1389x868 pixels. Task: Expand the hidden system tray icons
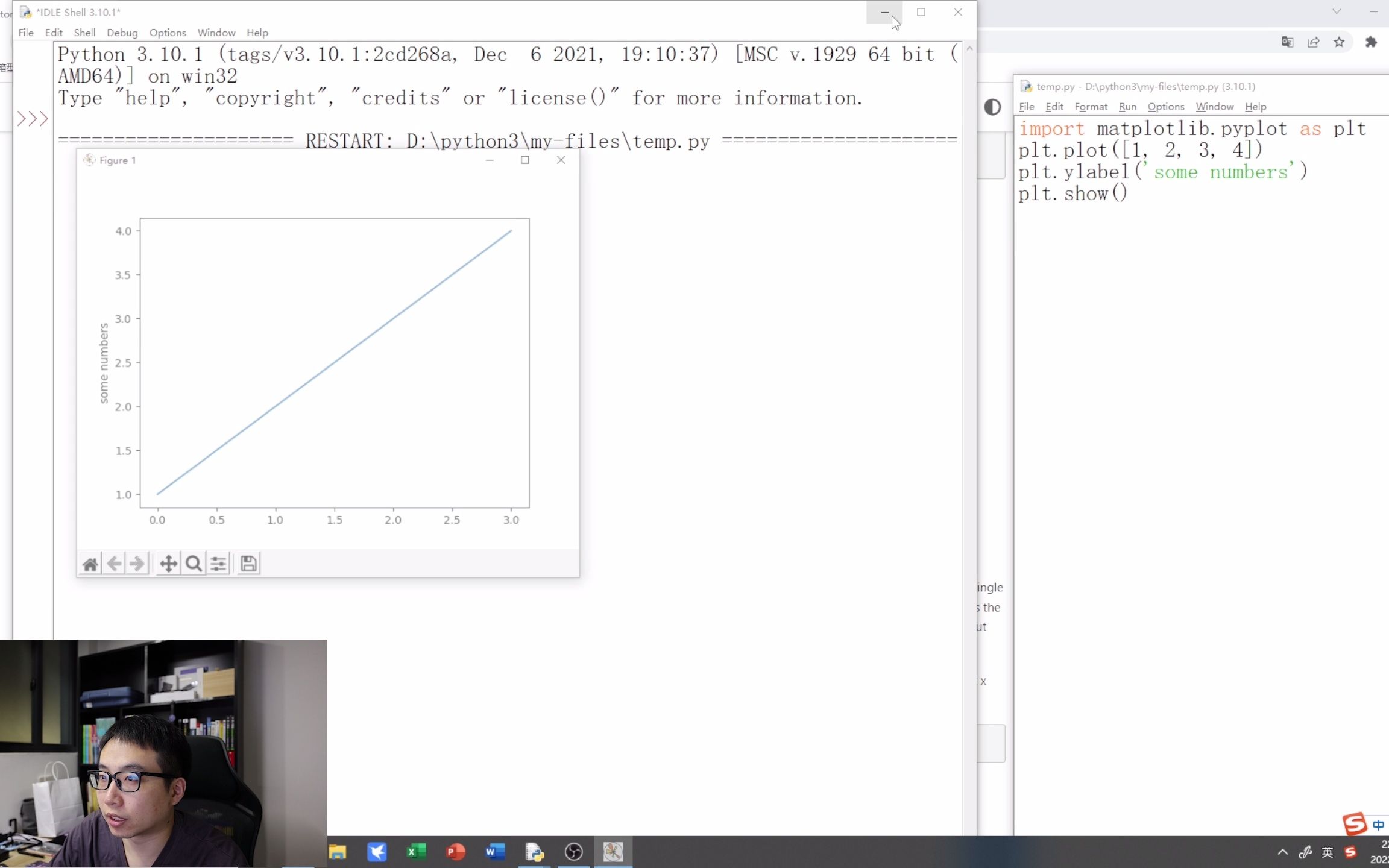coord(1283,852)
